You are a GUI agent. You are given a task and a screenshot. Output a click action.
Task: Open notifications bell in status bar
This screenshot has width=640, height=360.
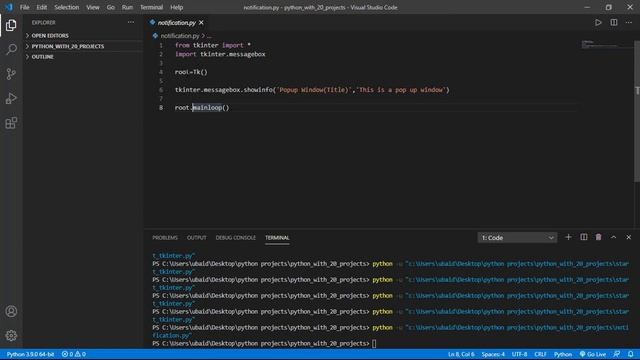point(631,354)
